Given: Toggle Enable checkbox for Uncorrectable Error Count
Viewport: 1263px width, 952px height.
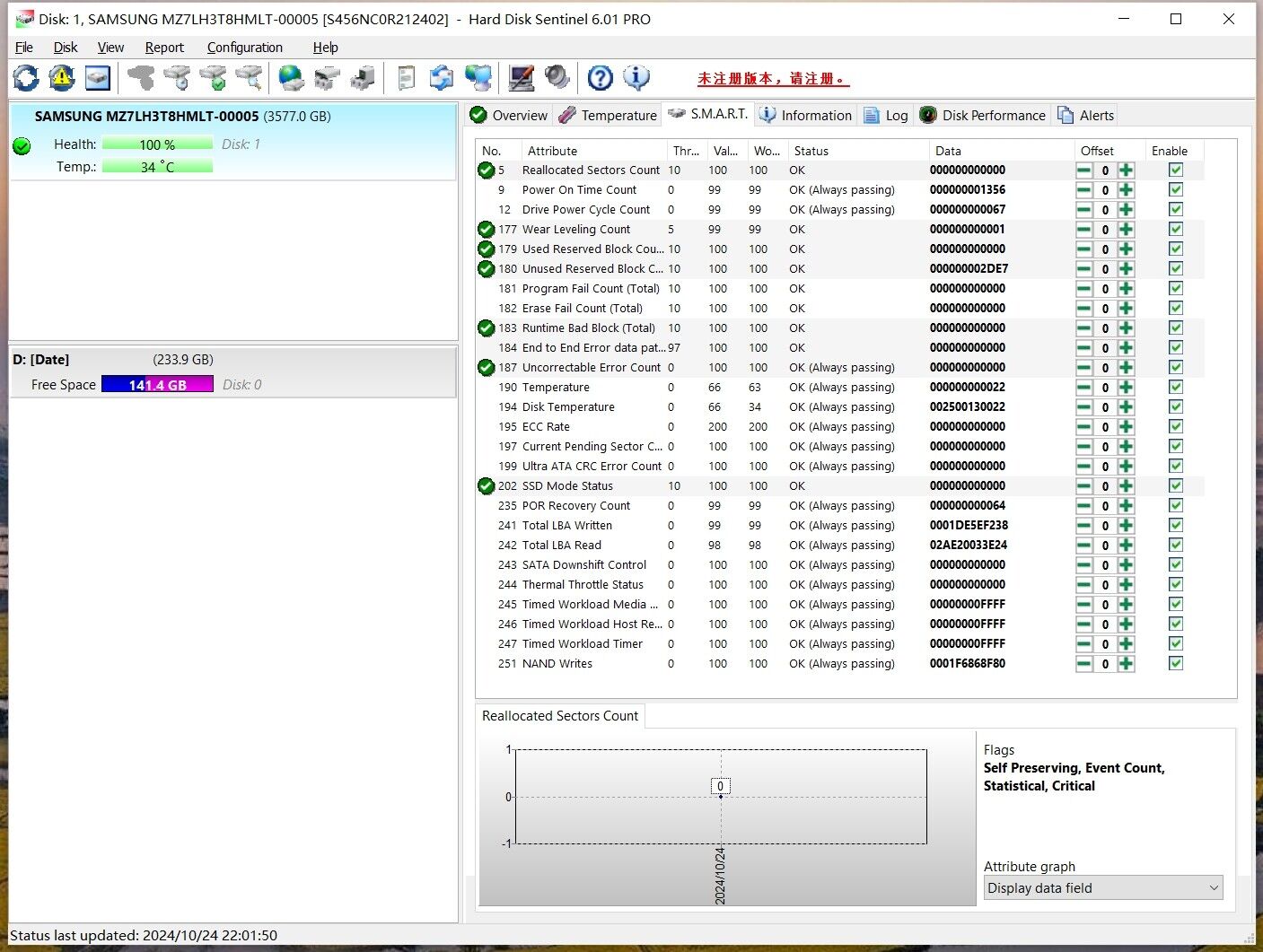Looking at the screenshot, I should pyautogui.click(x=1176, y=367).
